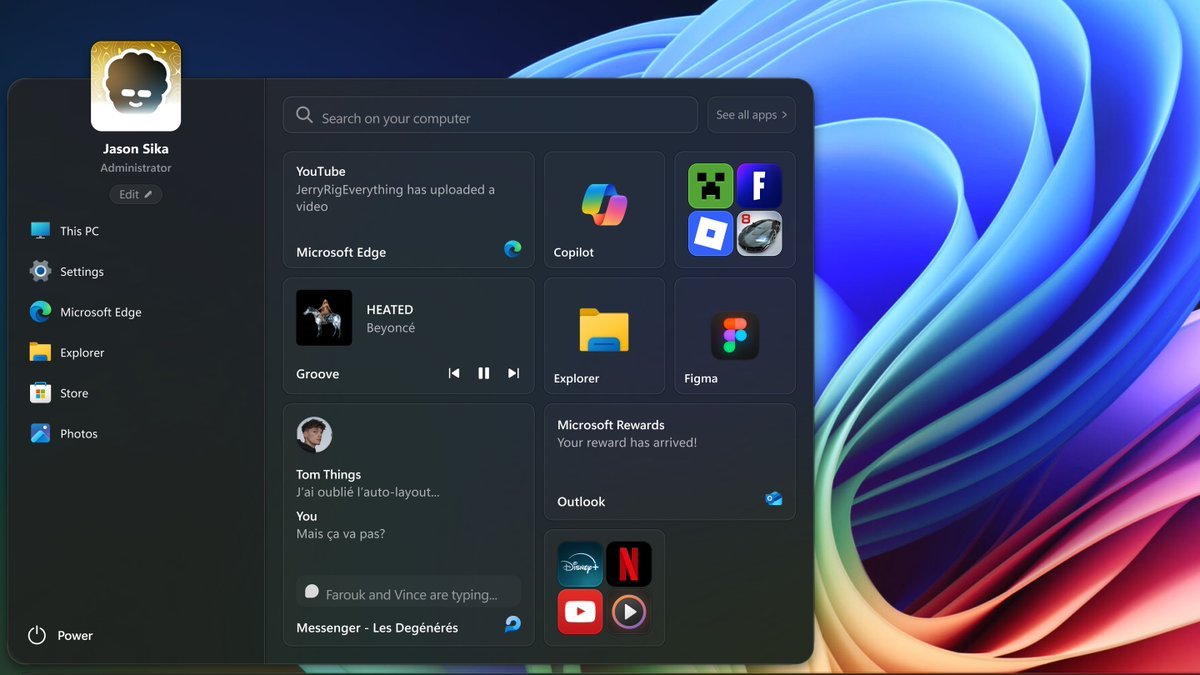Click the Outlook icon on Rewards tile

pyautogui.click(x=774, y=498)
